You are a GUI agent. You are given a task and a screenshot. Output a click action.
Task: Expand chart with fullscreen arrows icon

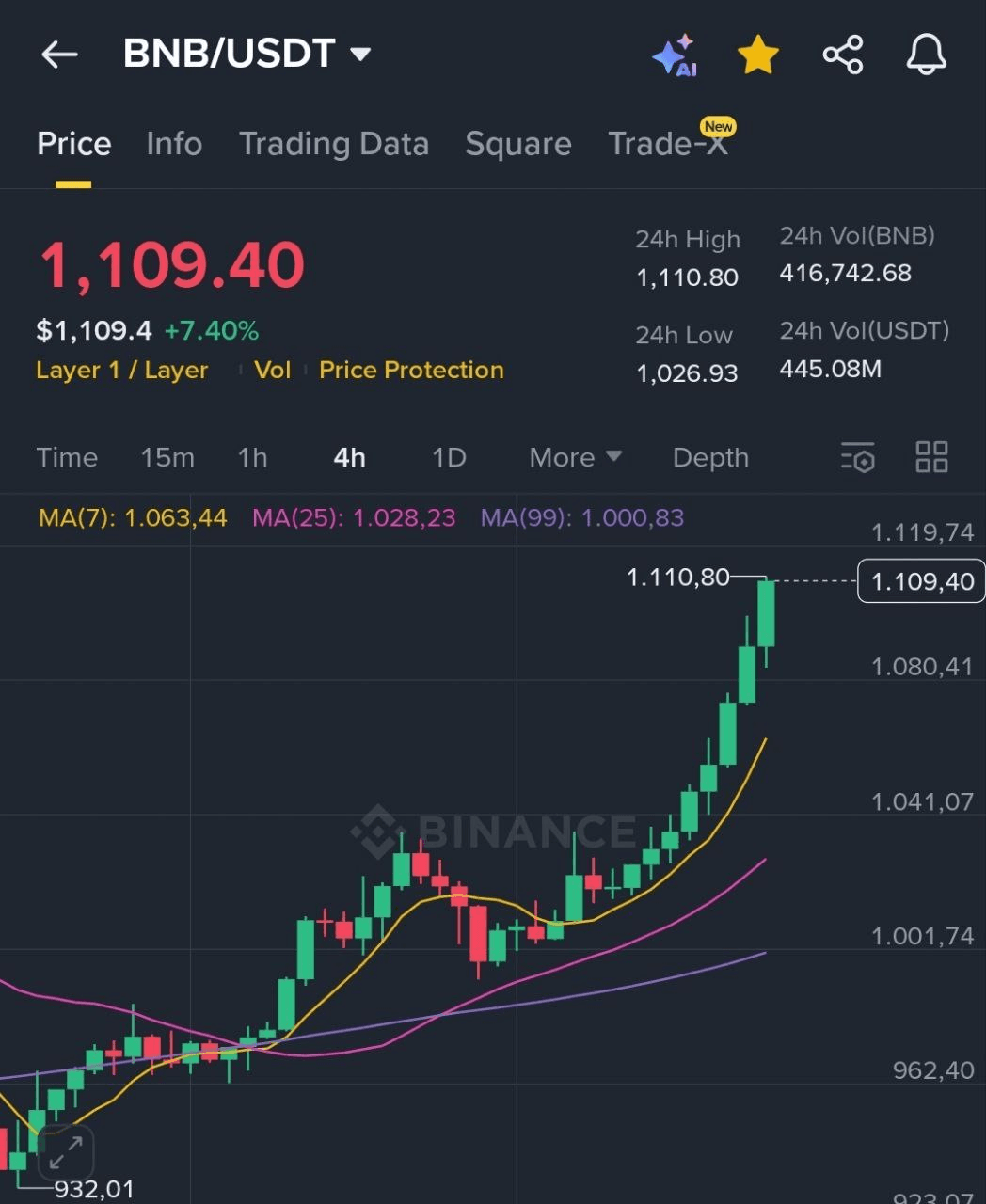click(65, 1152)
